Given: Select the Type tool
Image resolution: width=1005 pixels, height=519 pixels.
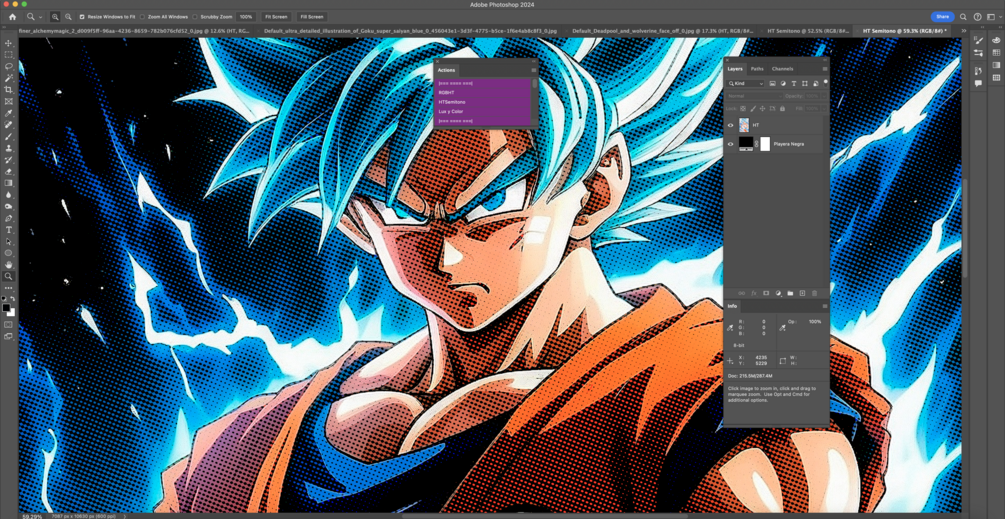Looking at the screenshot, I should [x=9, y=229].
